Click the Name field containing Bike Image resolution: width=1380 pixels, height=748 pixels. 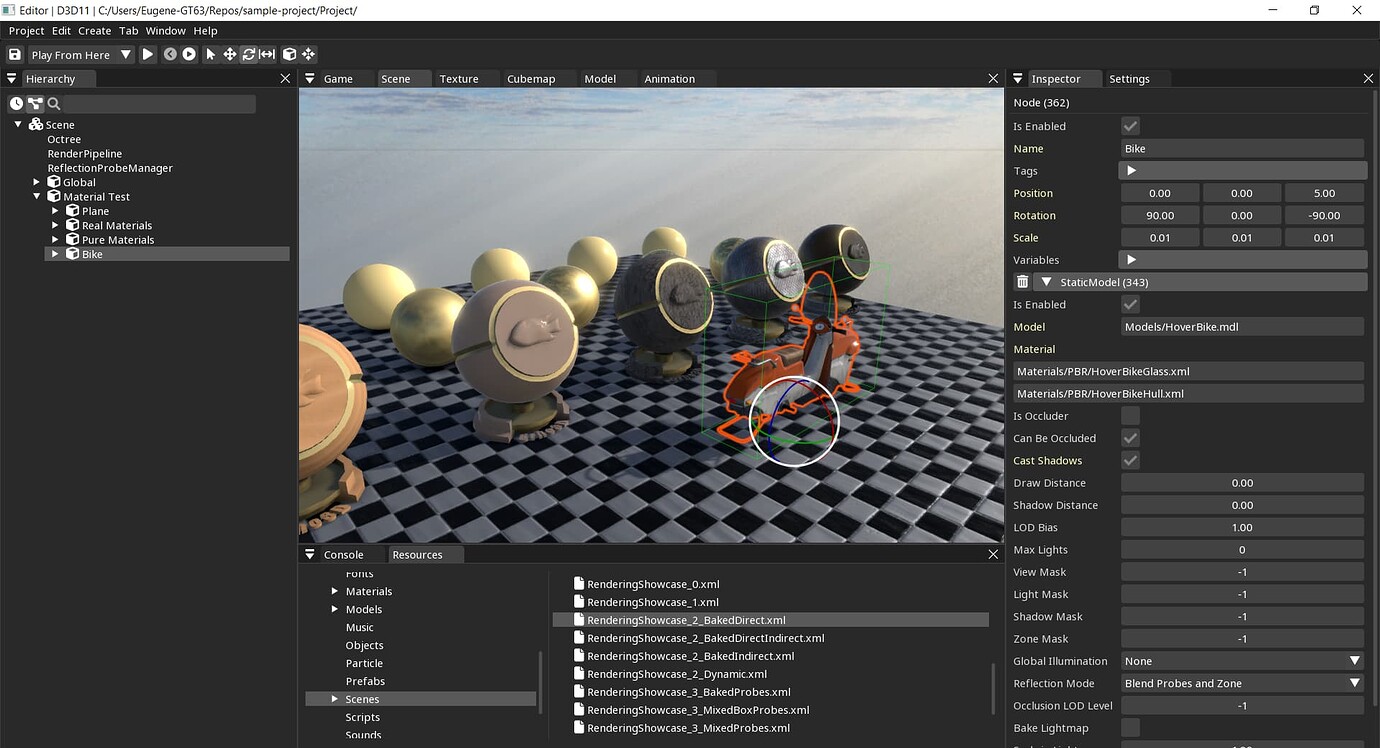[x=1242, y=148]
